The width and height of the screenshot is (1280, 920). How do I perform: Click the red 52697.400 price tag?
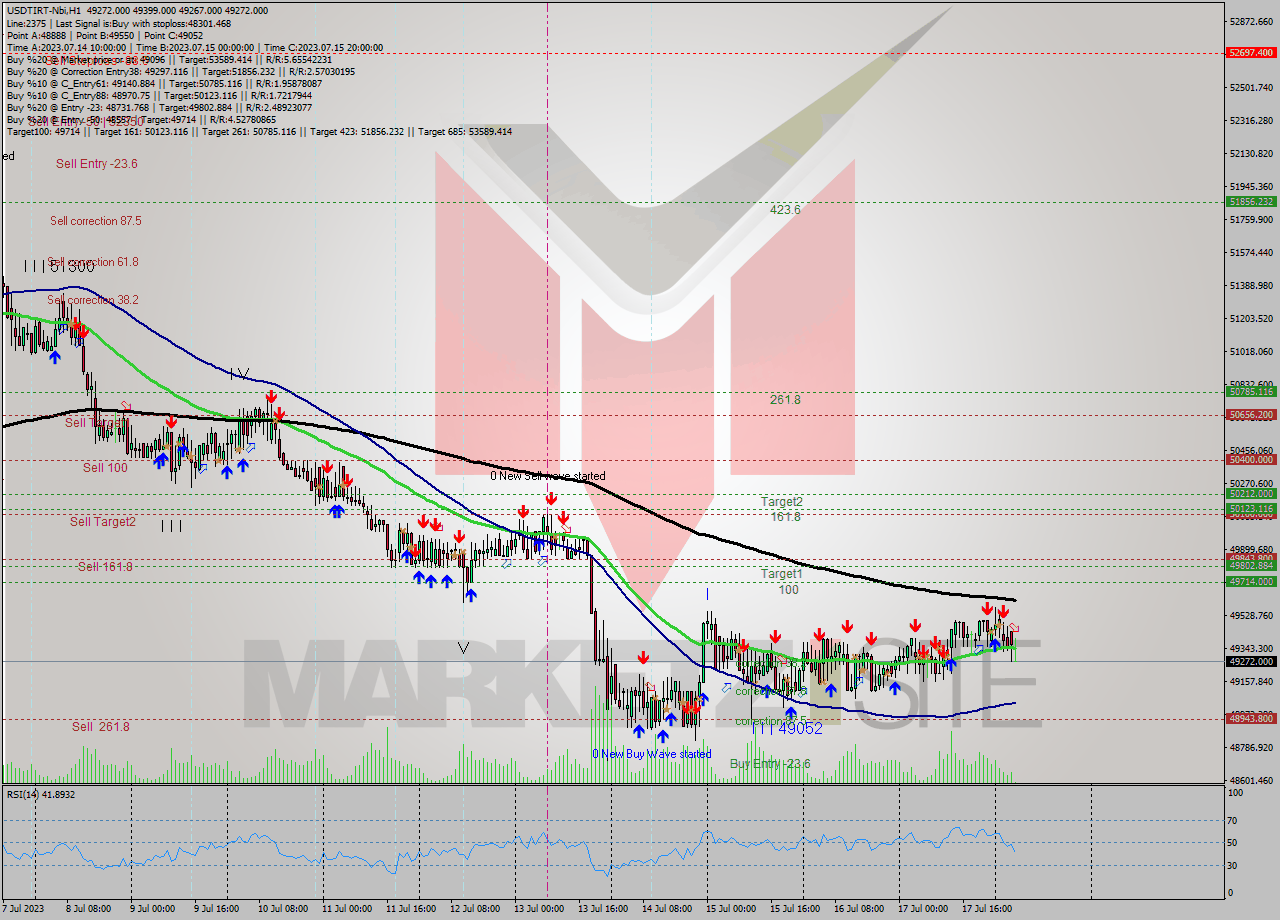click(1251, 53)
